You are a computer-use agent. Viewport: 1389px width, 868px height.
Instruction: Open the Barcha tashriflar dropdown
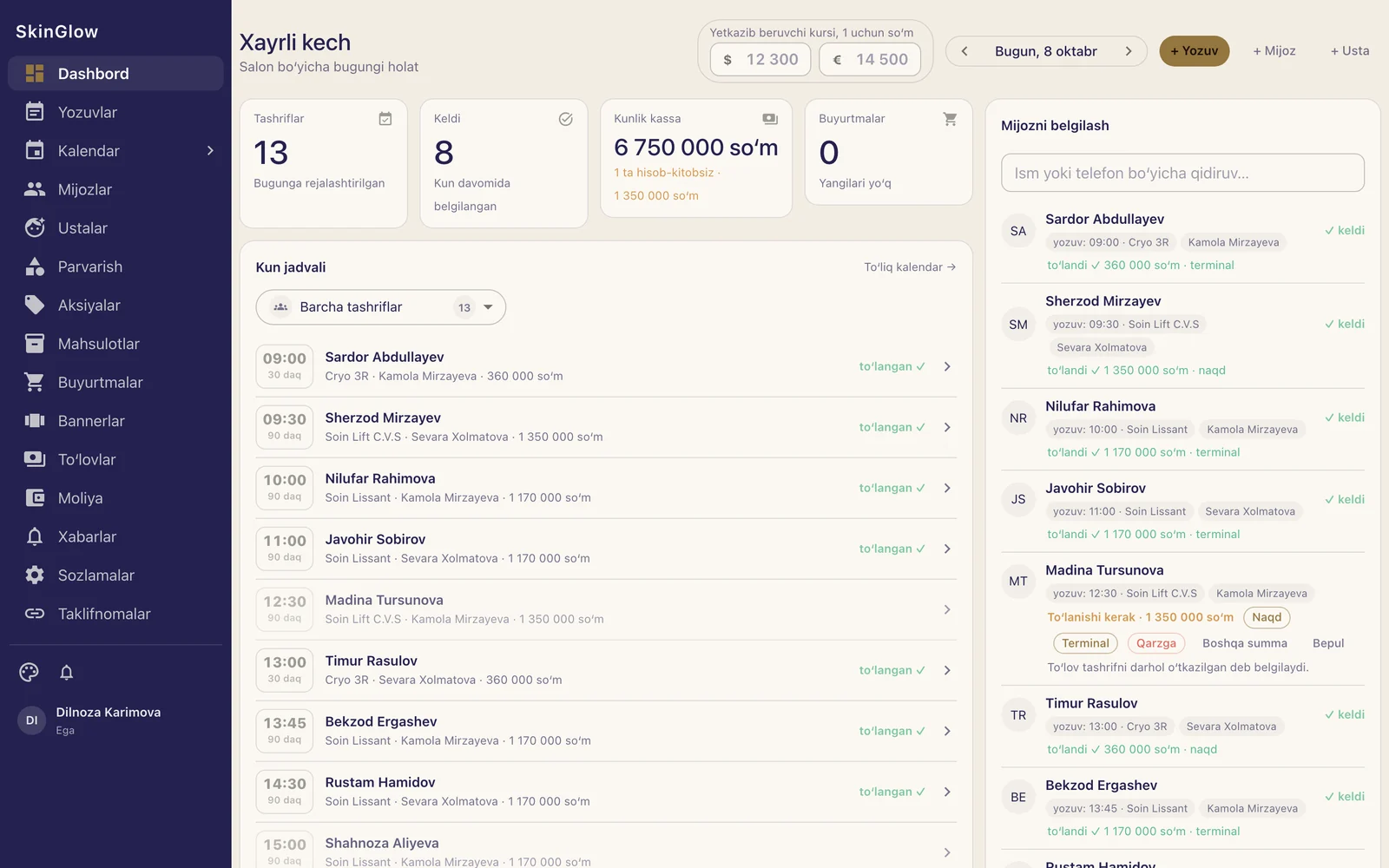coord(381,307)
